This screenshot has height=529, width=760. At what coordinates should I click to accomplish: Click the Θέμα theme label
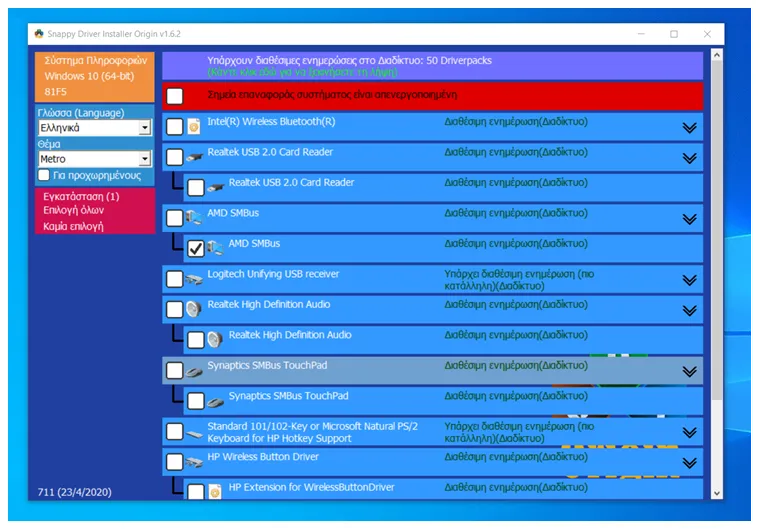[x=49, y=144]
